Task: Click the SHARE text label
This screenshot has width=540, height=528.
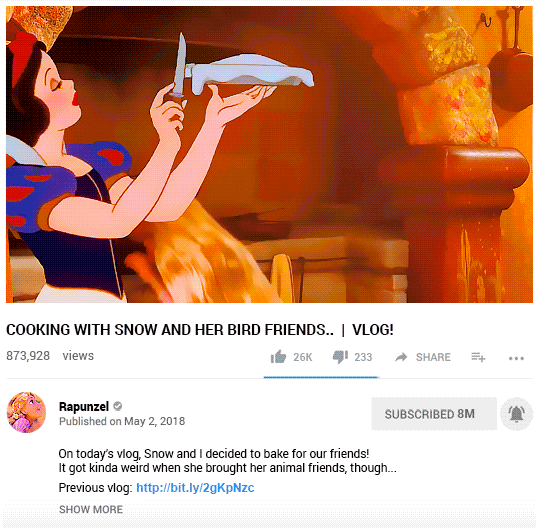Action: point(433,357)
